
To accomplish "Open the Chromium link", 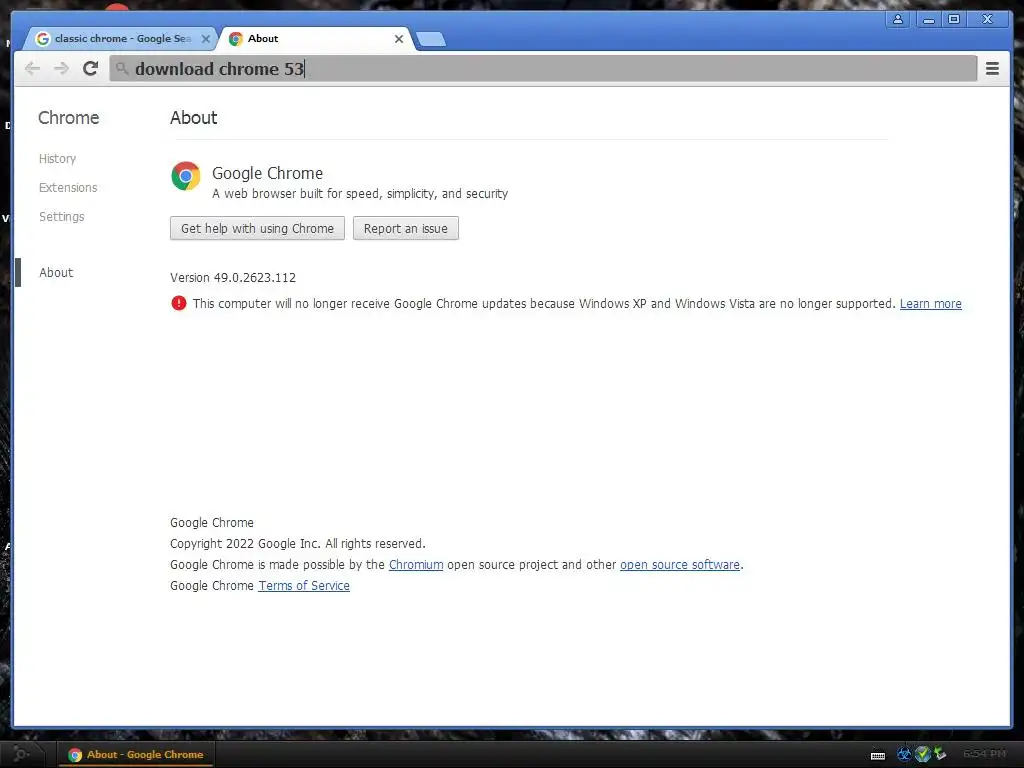I will tap(416, 564).
